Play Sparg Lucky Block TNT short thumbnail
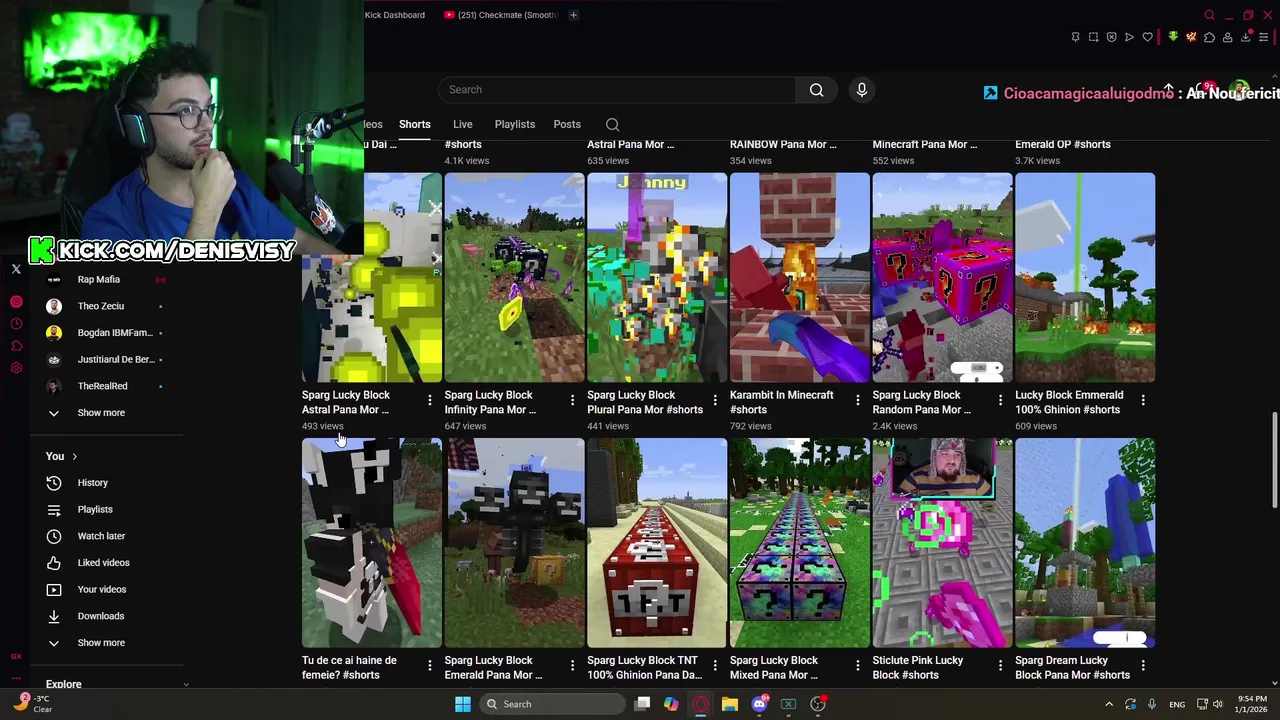 coord(657,543)
